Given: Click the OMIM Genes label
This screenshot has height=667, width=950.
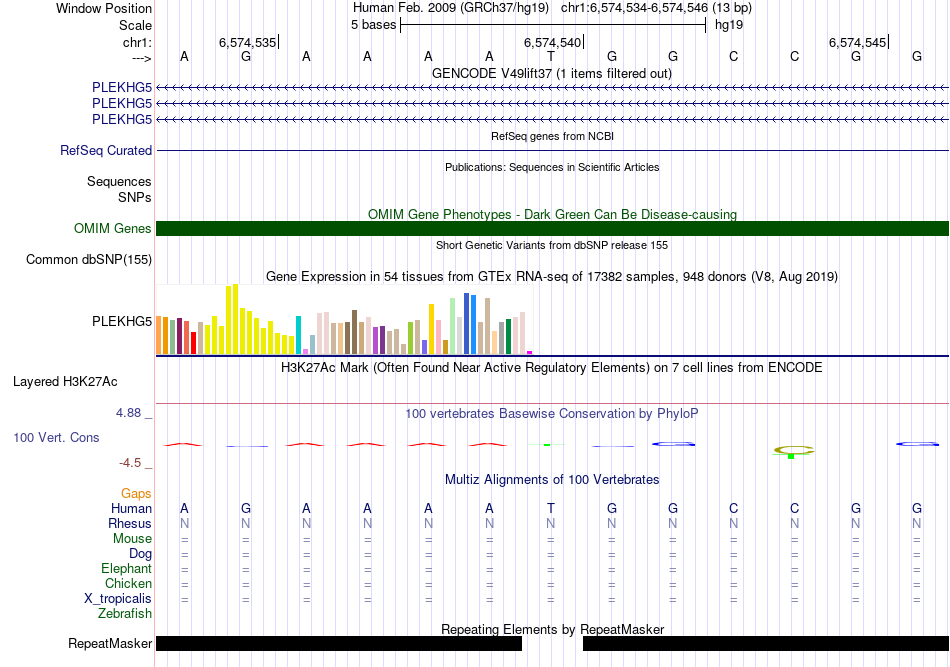Looking at the screenshot, I should [112, 228].
